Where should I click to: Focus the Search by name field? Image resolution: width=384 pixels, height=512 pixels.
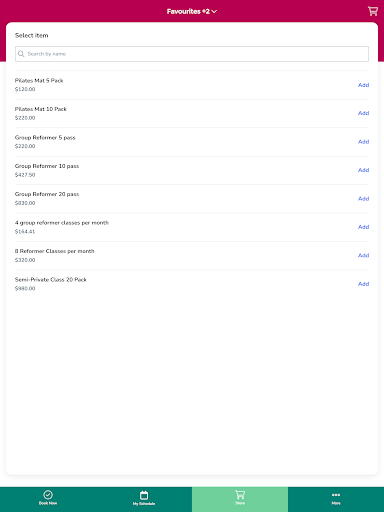[x=192, y=54]
